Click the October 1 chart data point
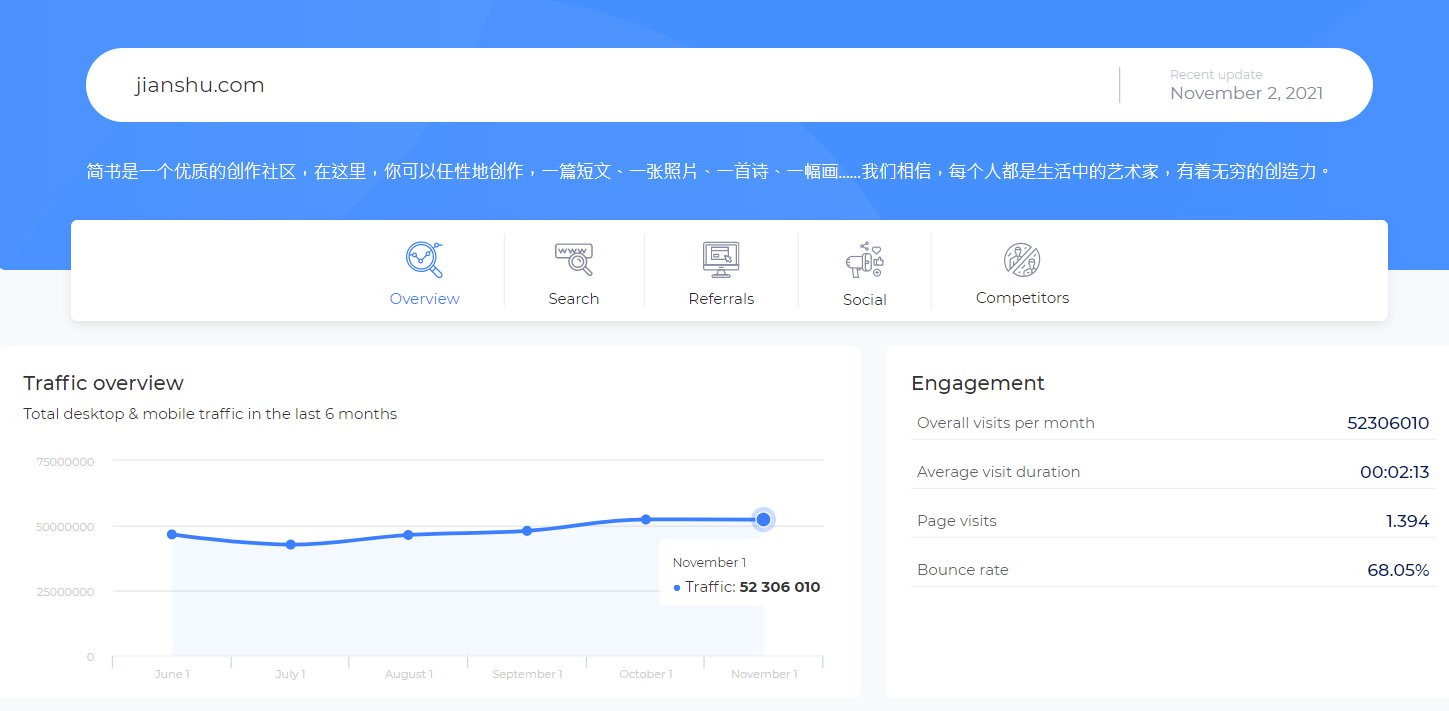The image size is (1449, 711). 646,519
